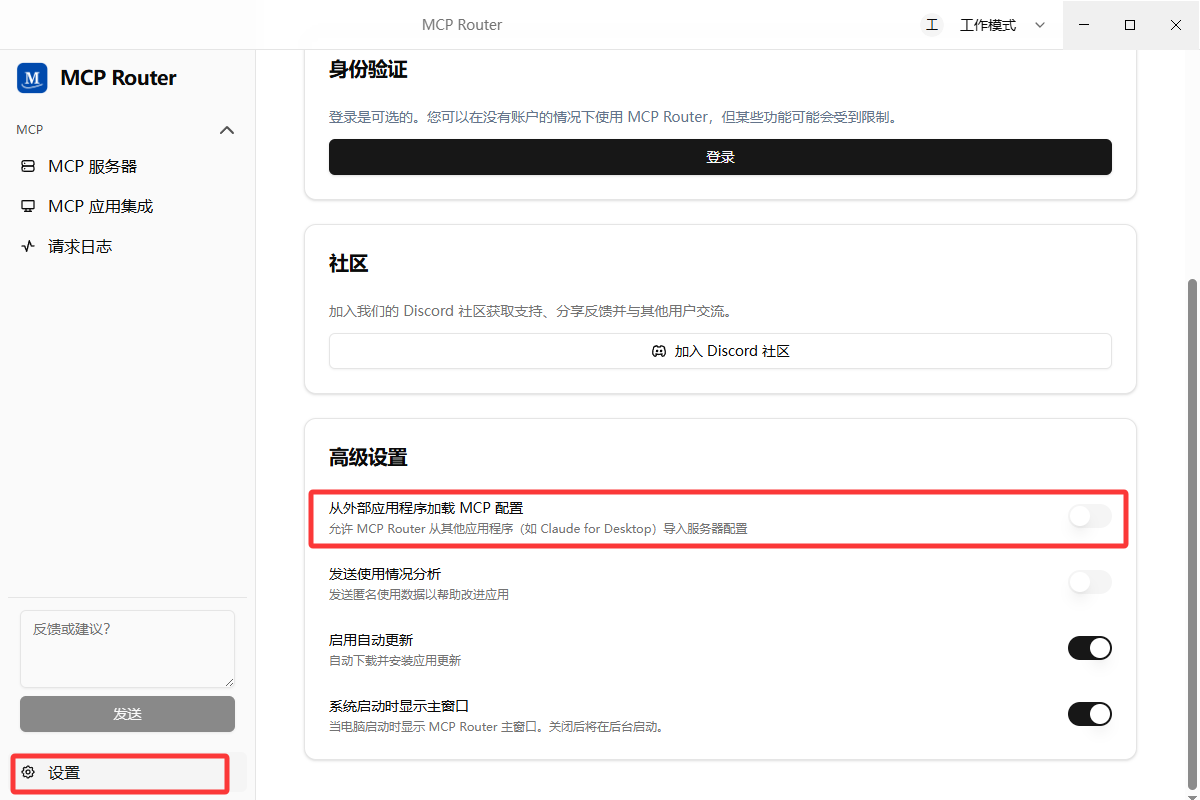Image resolution: width=1200 pixels, height=800 pixels.
Task: Toggle 发送使用情况分析 switch
Action: (1090, 582)
